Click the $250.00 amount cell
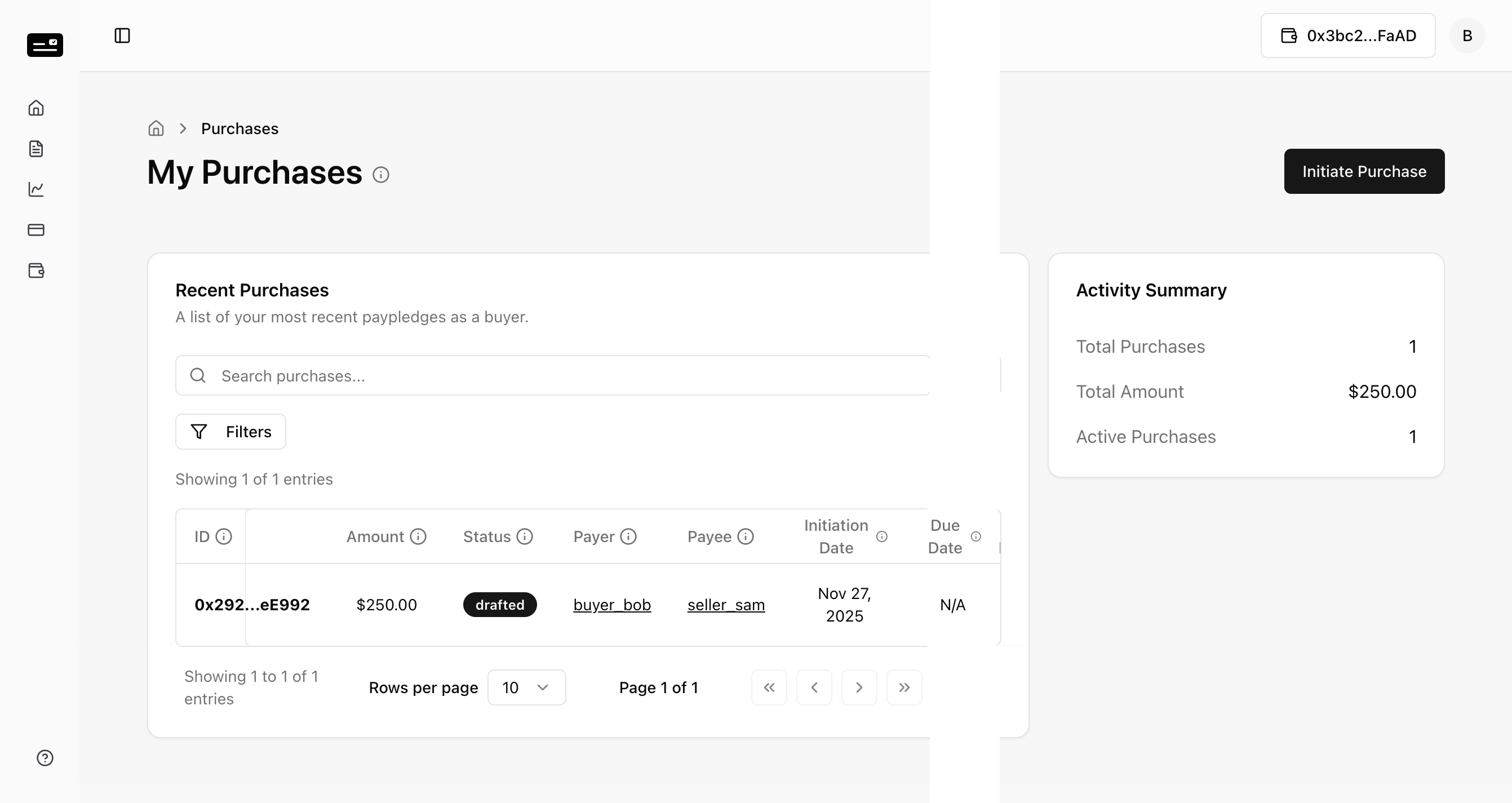 pos(386,605)
